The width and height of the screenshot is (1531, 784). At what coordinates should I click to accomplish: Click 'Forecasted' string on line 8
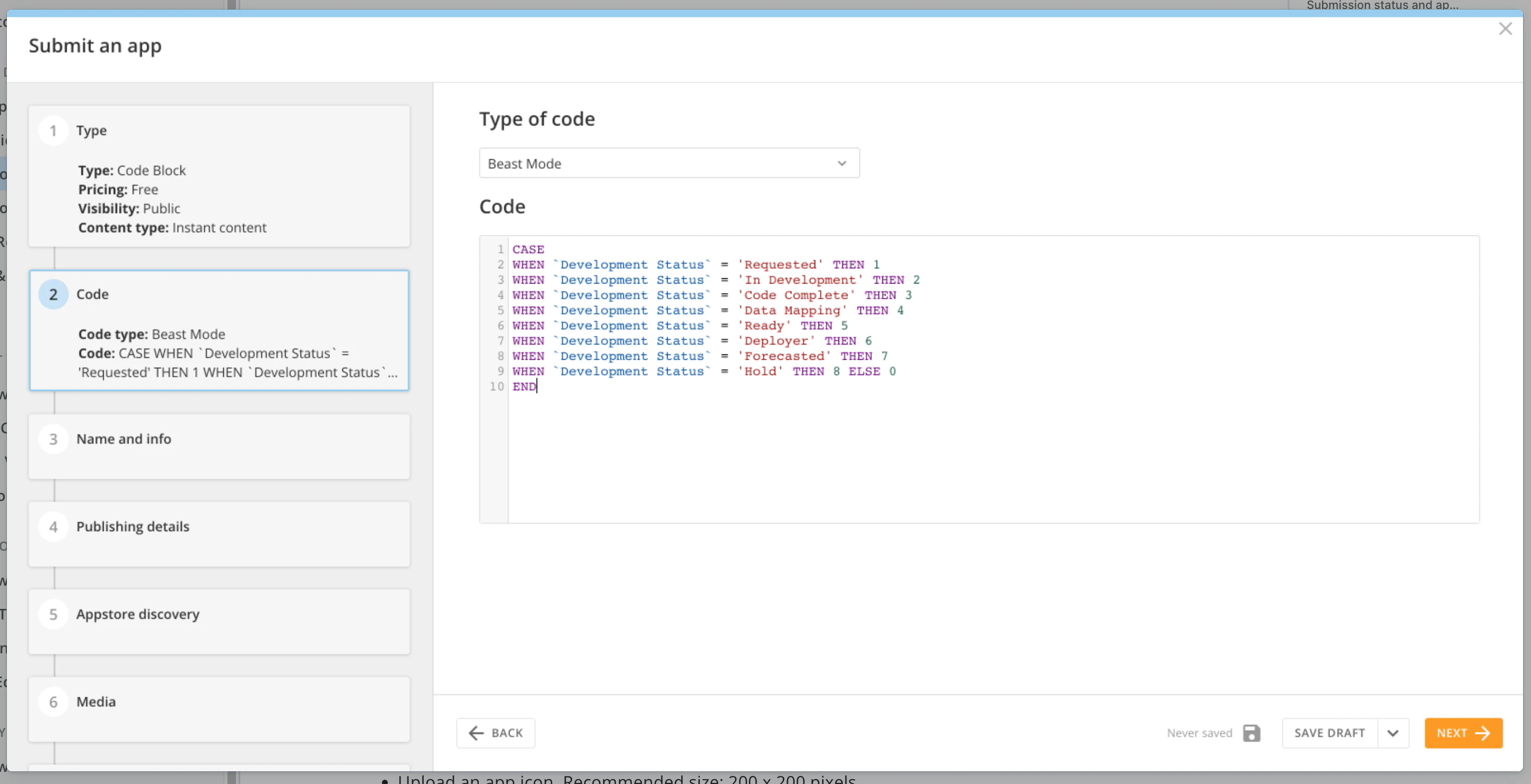(x=785, y=356)
